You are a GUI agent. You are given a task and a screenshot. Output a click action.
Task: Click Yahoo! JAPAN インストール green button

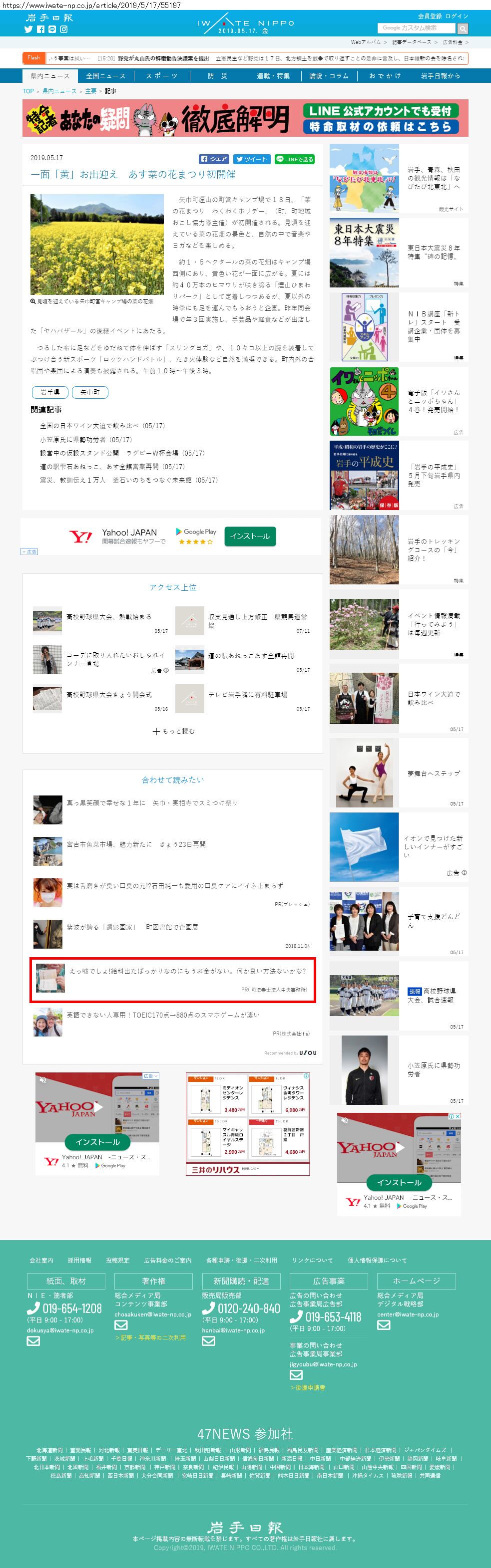[x=250, y=536]
